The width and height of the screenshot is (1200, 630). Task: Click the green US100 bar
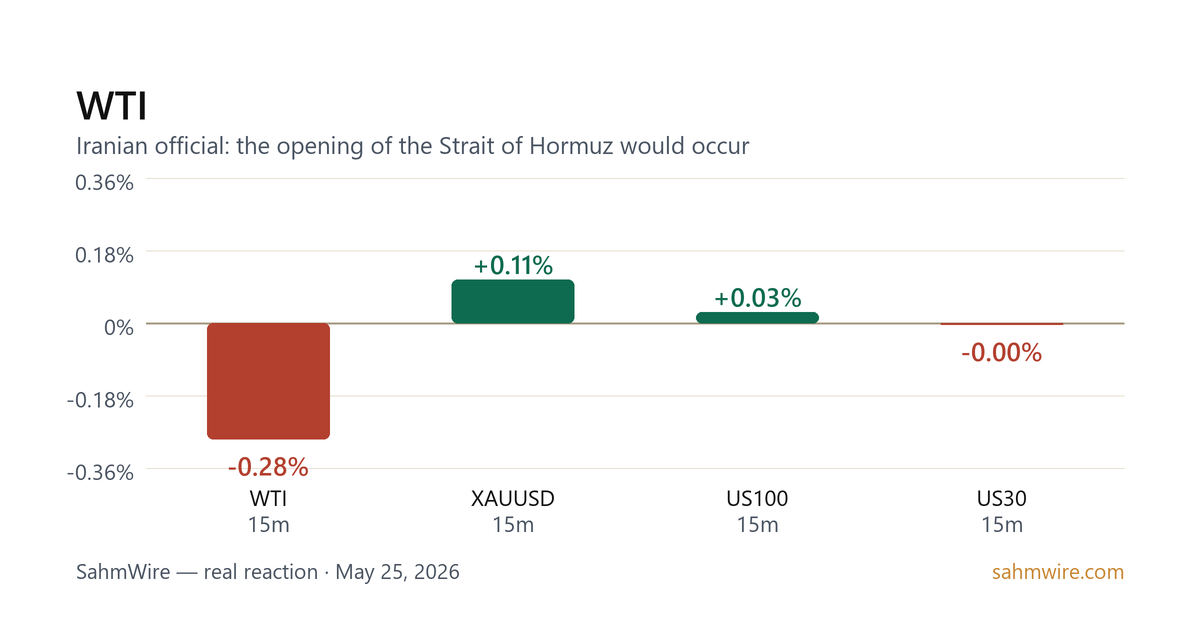tap(757, 317)
